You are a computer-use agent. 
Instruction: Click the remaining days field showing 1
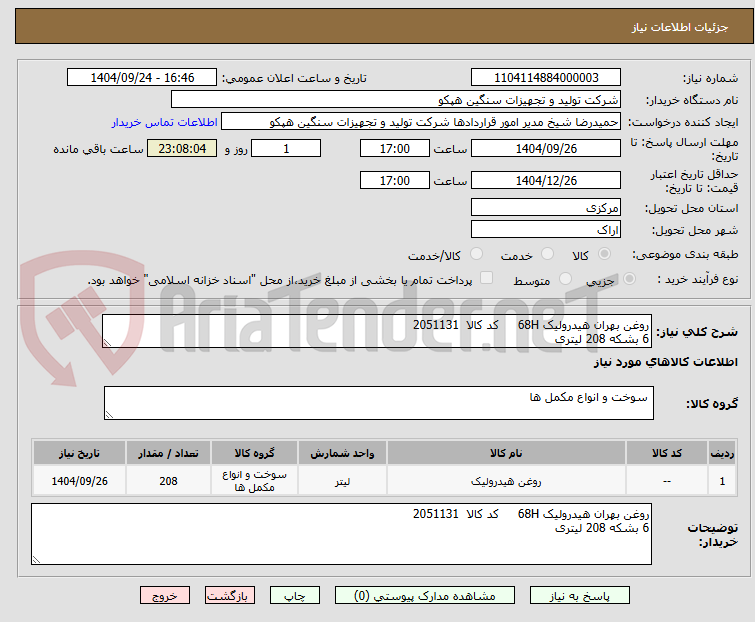(x=286, y=148)
